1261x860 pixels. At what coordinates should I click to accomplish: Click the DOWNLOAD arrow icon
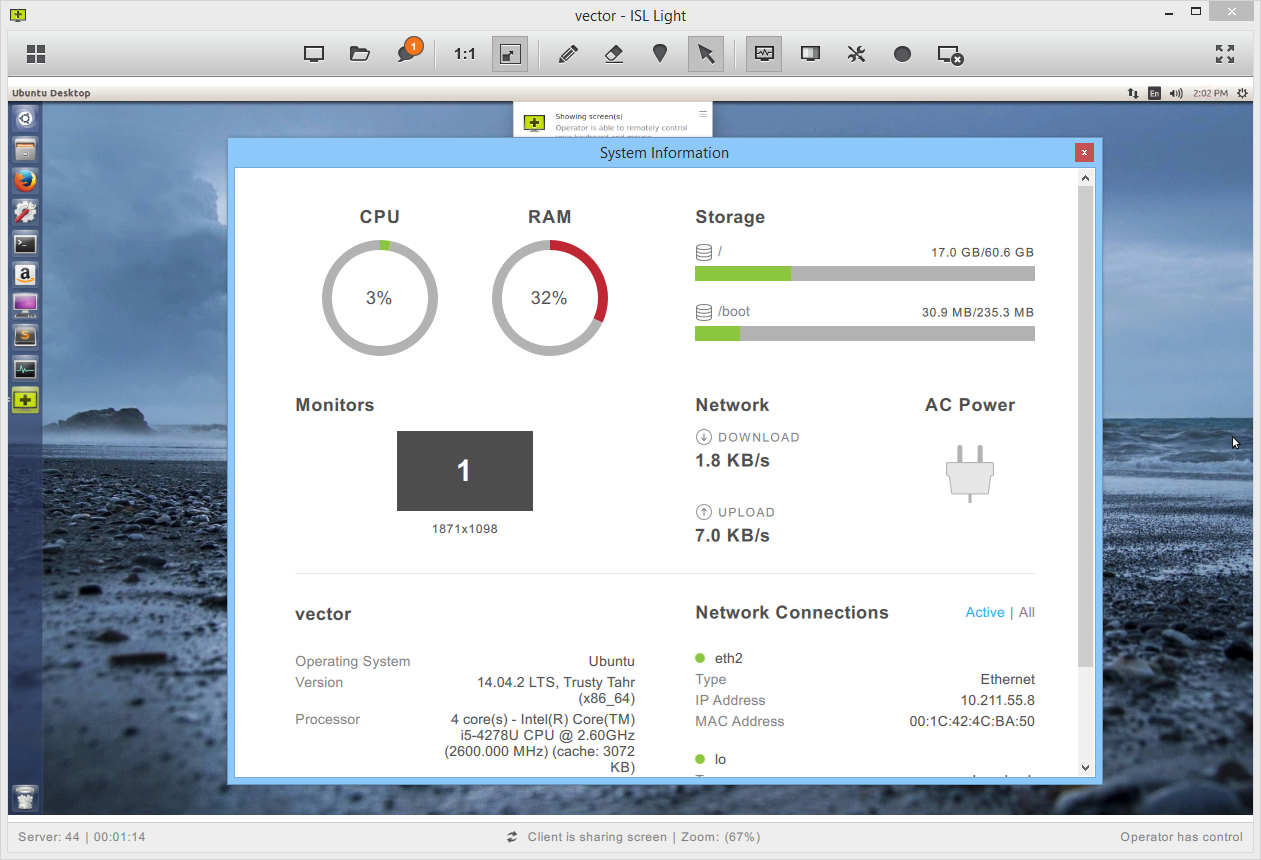click(x=704, y=437)
